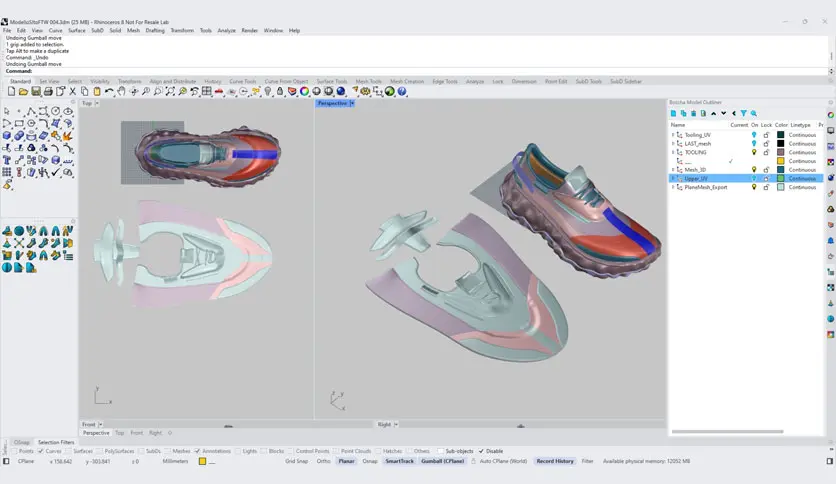Image resolution: width=836 pixels, height=484 pixels.
Task: Click the Zoom Extents icon
Action: tap(170, 91)
